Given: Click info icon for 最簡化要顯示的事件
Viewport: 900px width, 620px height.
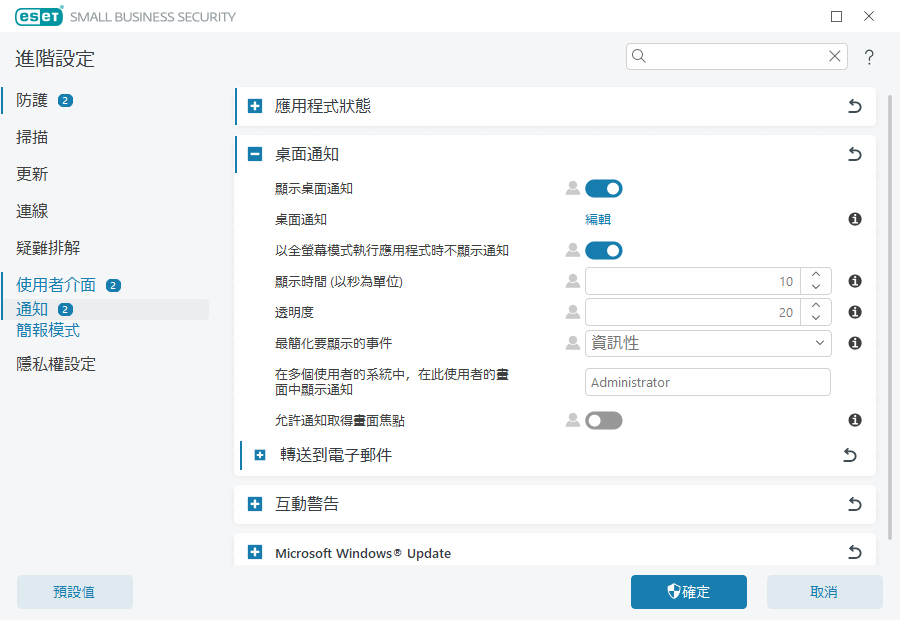Looking at the screenshot, I should click(x=855, y=343).
